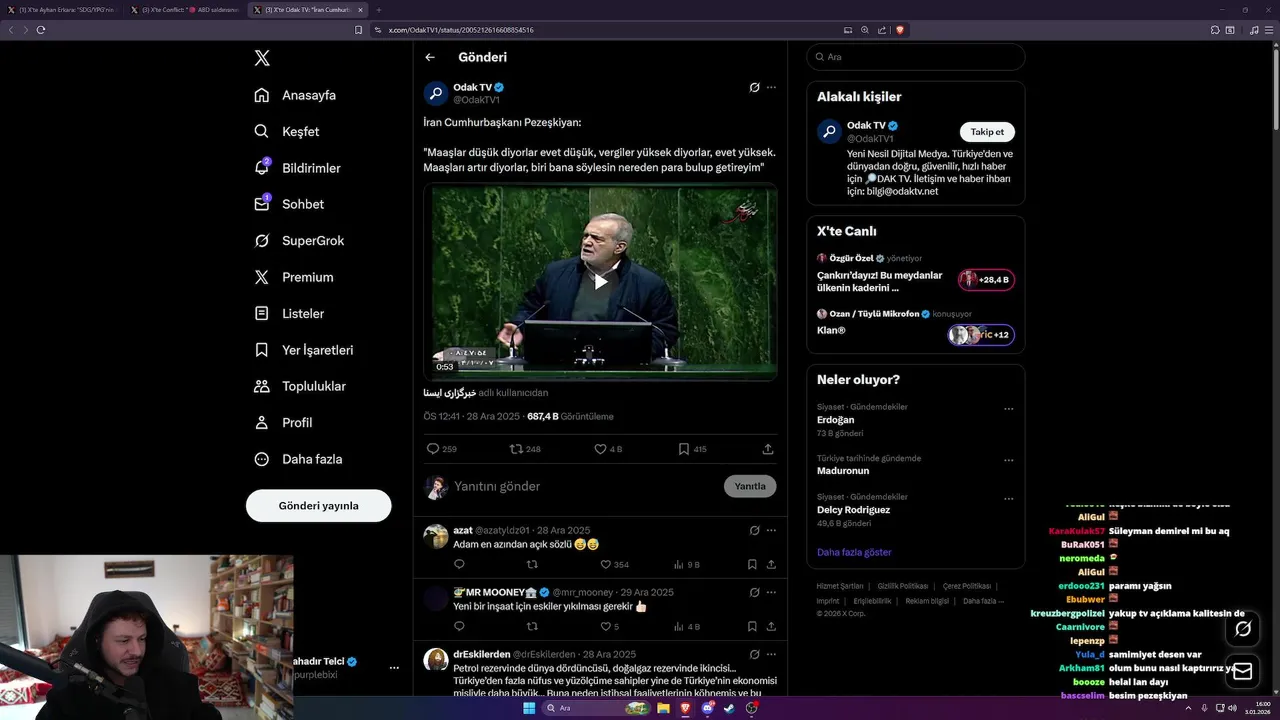The height and width of the screenshot is (720, 1280).
Task: Focus the Yanıtını gönder reply field
Action: (585, 486)
